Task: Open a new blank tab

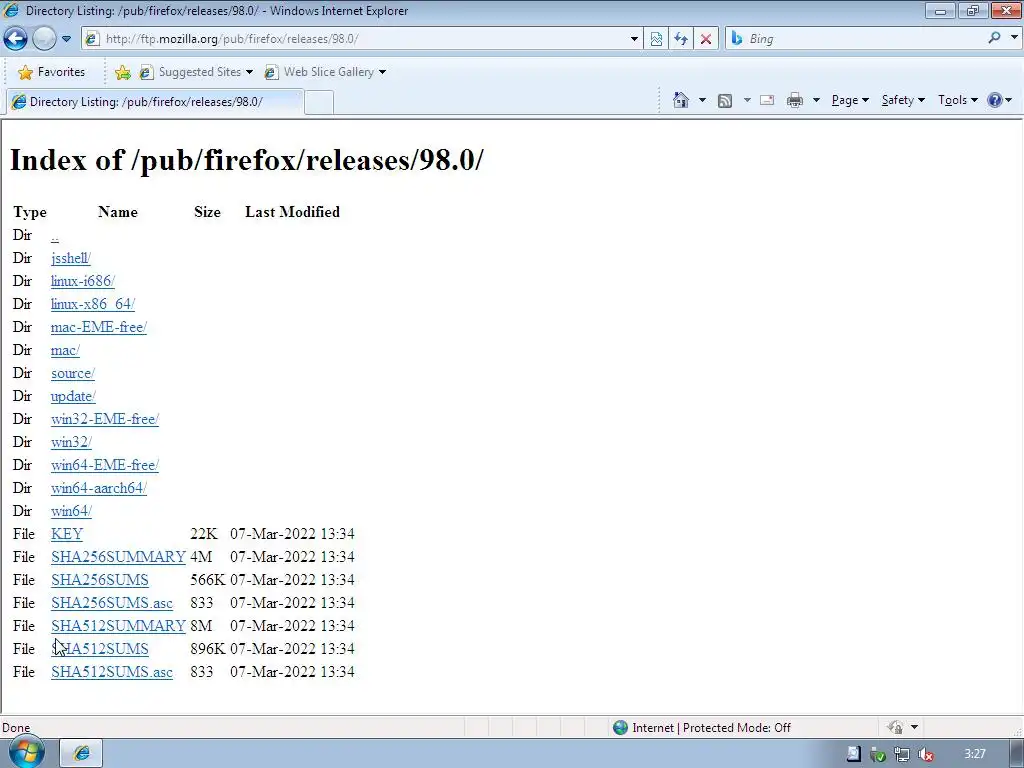Action: [x=319, y=103]
